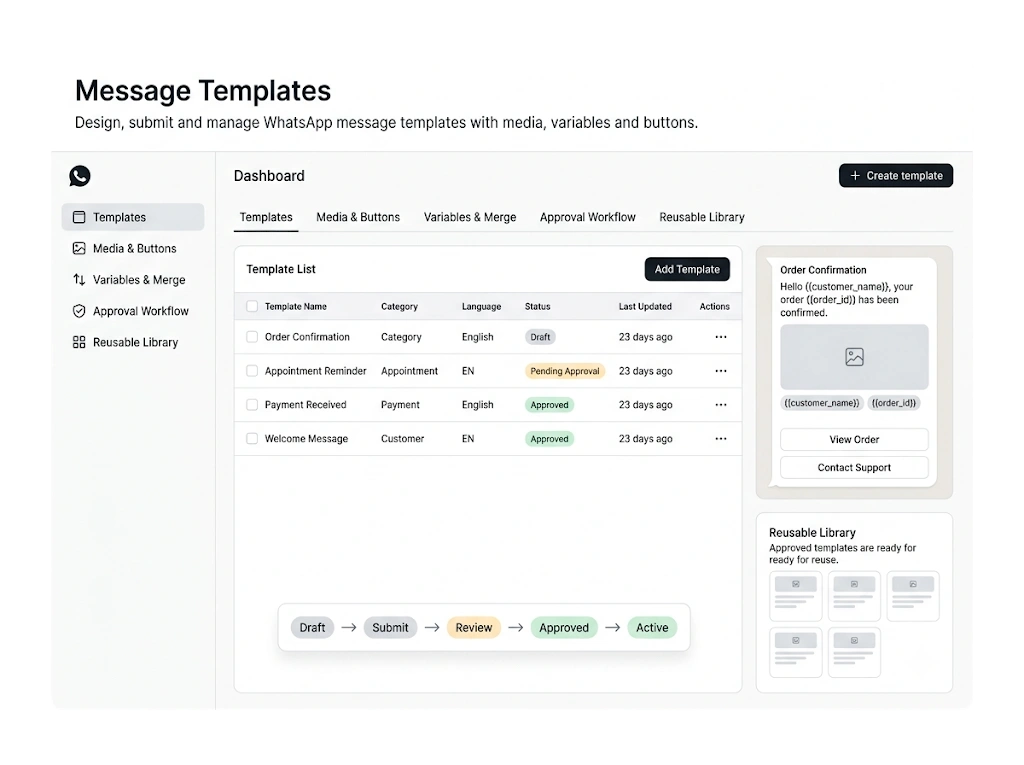Click the Welcome Message template name
Viewport: 1024px width, 765px height.
(x=306, y=439)
